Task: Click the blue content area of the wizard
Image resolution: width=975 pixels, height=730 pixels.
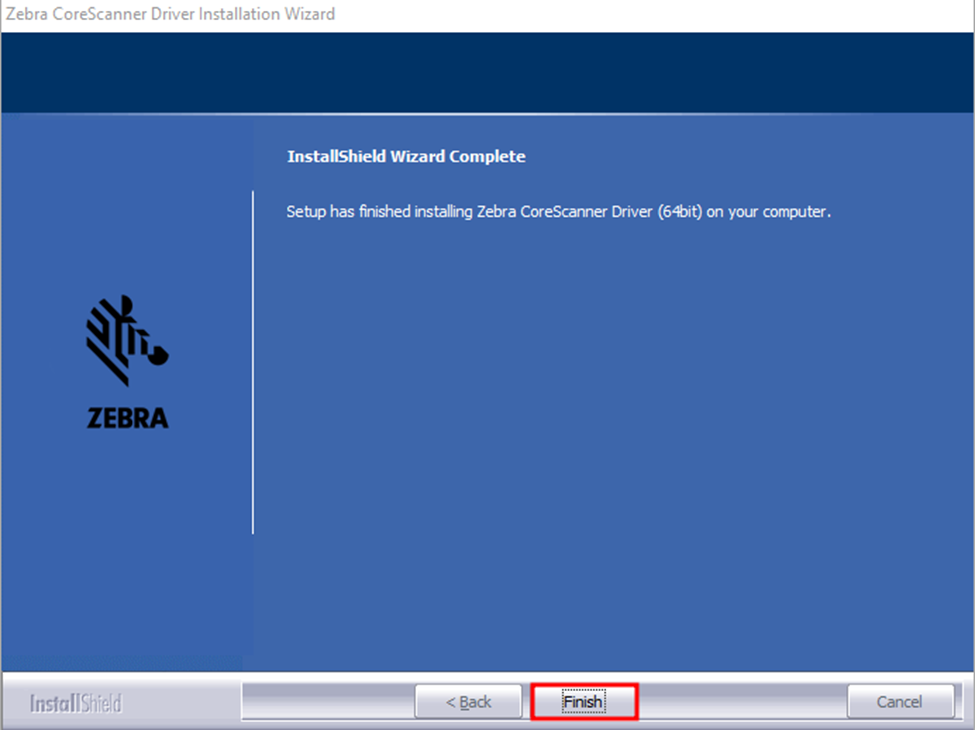Action: click(x=600, y=420)
